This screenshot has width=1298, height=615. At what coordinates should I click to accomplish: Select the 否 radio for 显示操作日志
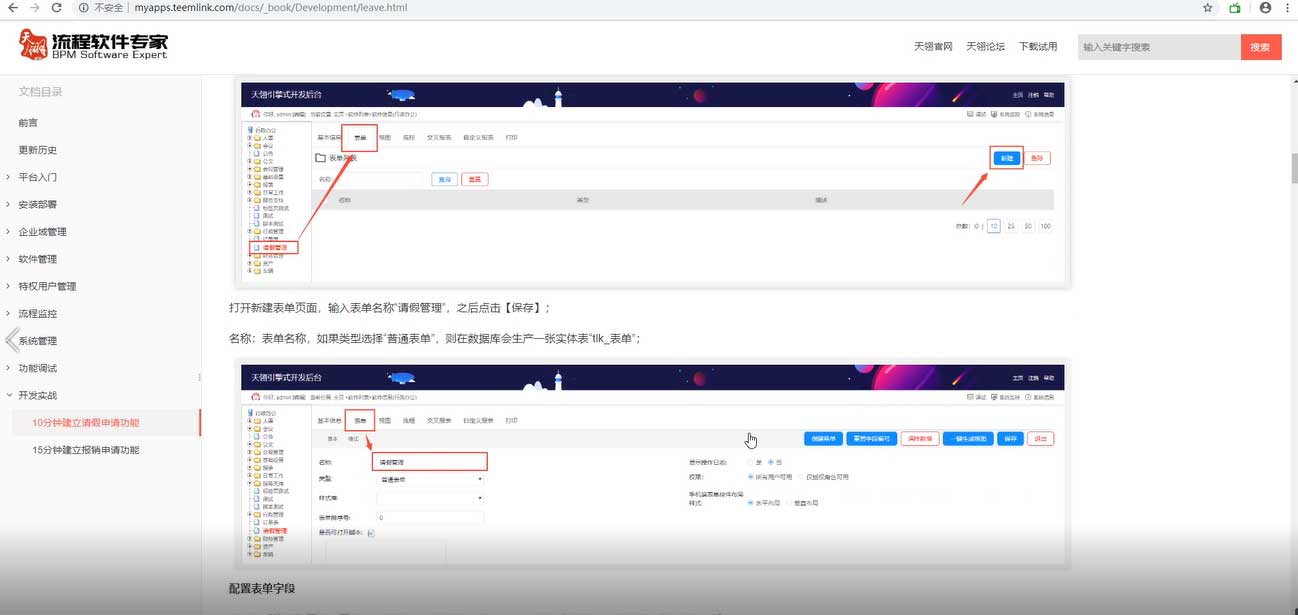772,460
